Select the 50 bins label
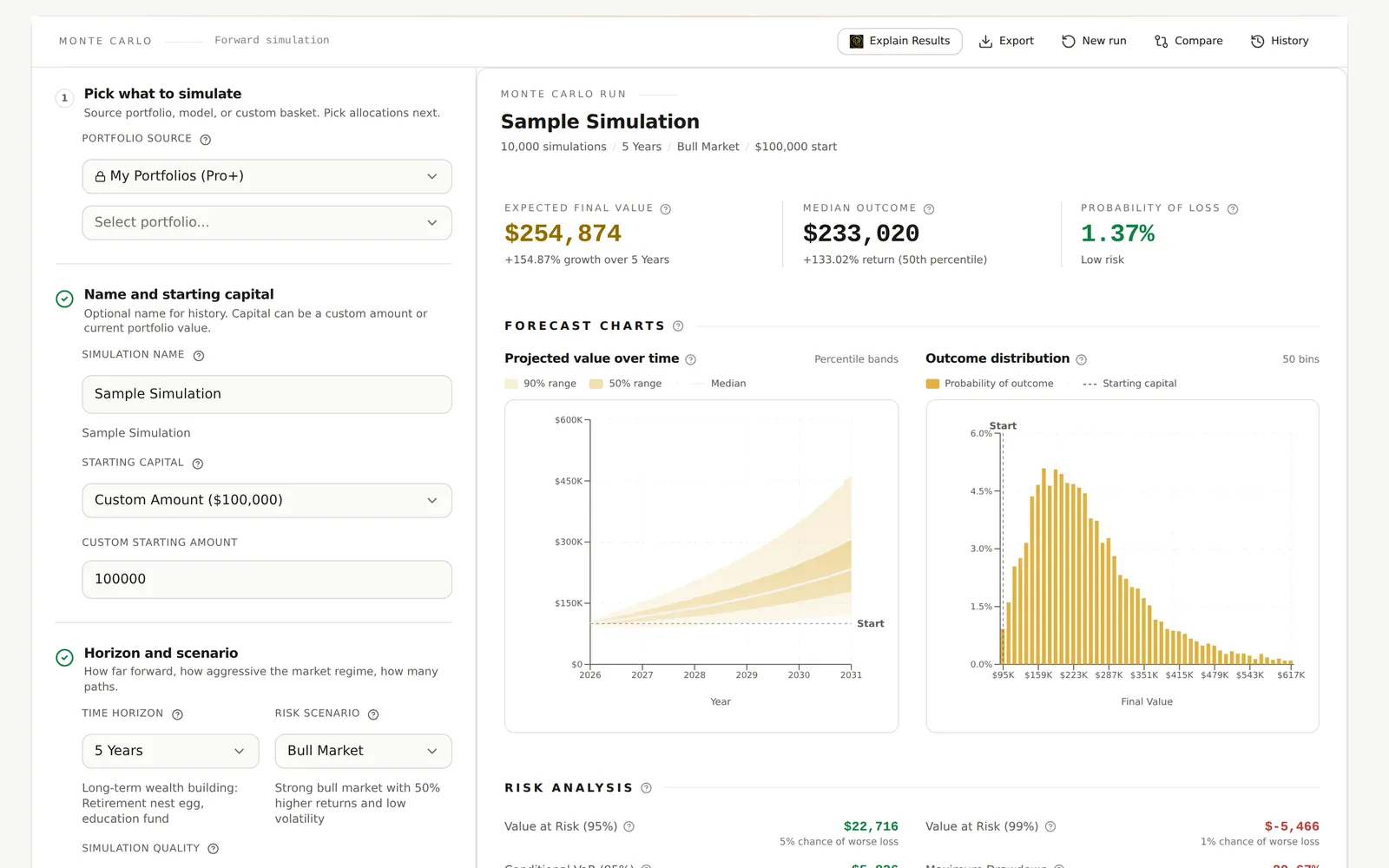1389x868 pixels. (1300, 359)
